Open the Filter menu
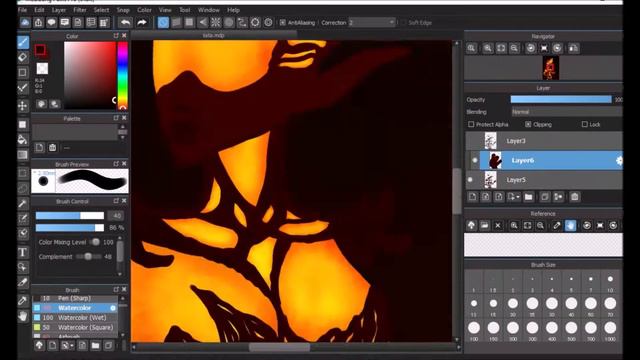 80,10
